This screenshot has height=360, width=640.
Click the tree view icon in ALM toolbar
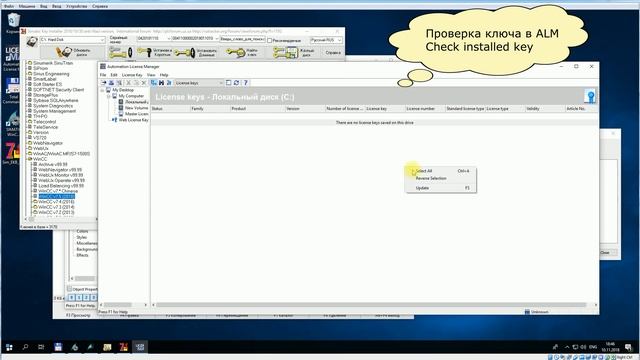153,83
